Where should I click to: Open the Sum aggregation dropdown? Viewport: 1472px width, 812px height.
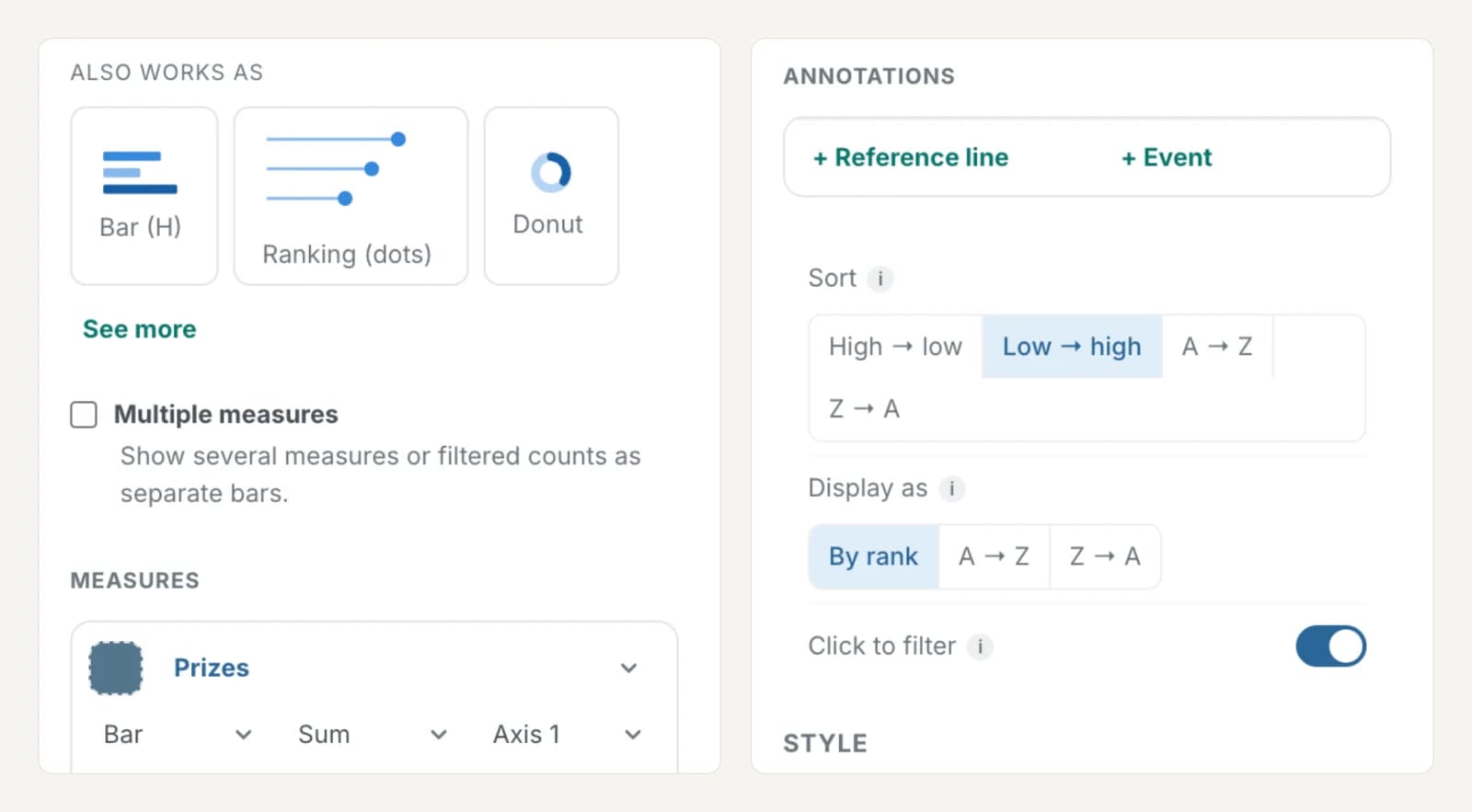373,734
